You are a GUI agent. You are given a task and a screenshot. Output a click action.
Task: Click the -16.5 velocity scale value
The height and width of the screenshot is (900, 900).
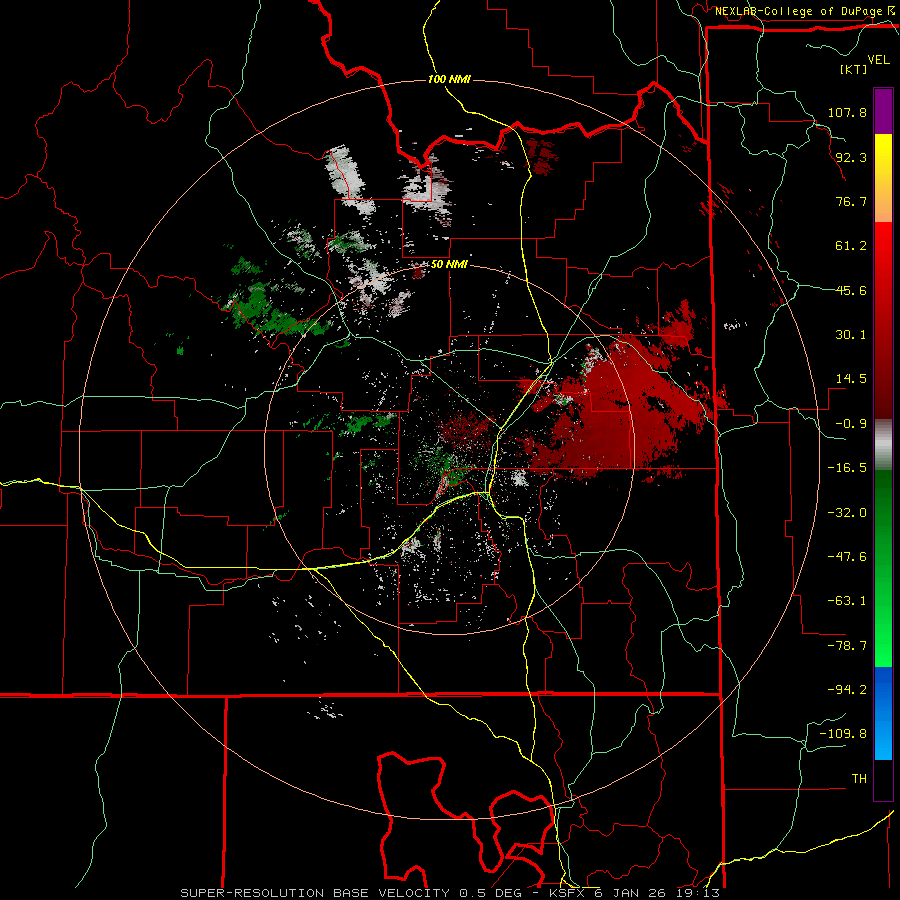click(x=847, y=468)
